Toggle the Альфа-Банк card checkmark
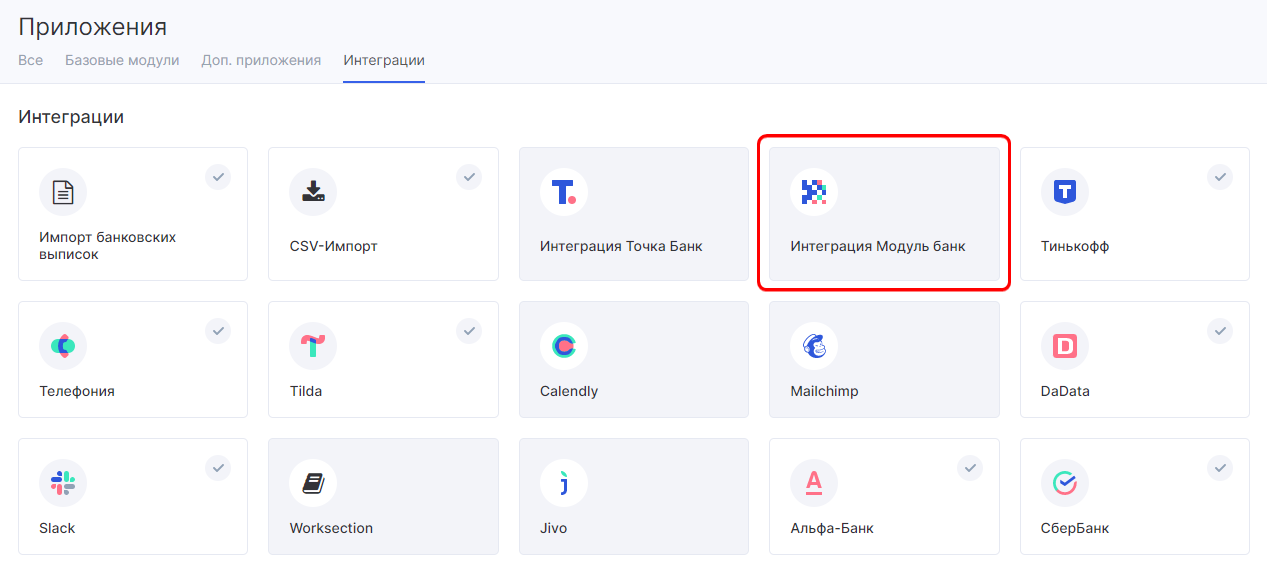1267x570 pixels. (x=970, y=468)
